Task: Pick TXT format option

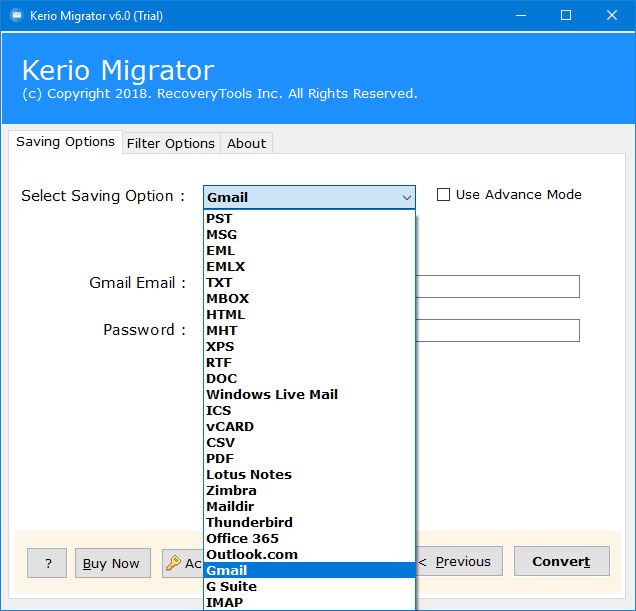Action: click(309, 282)
